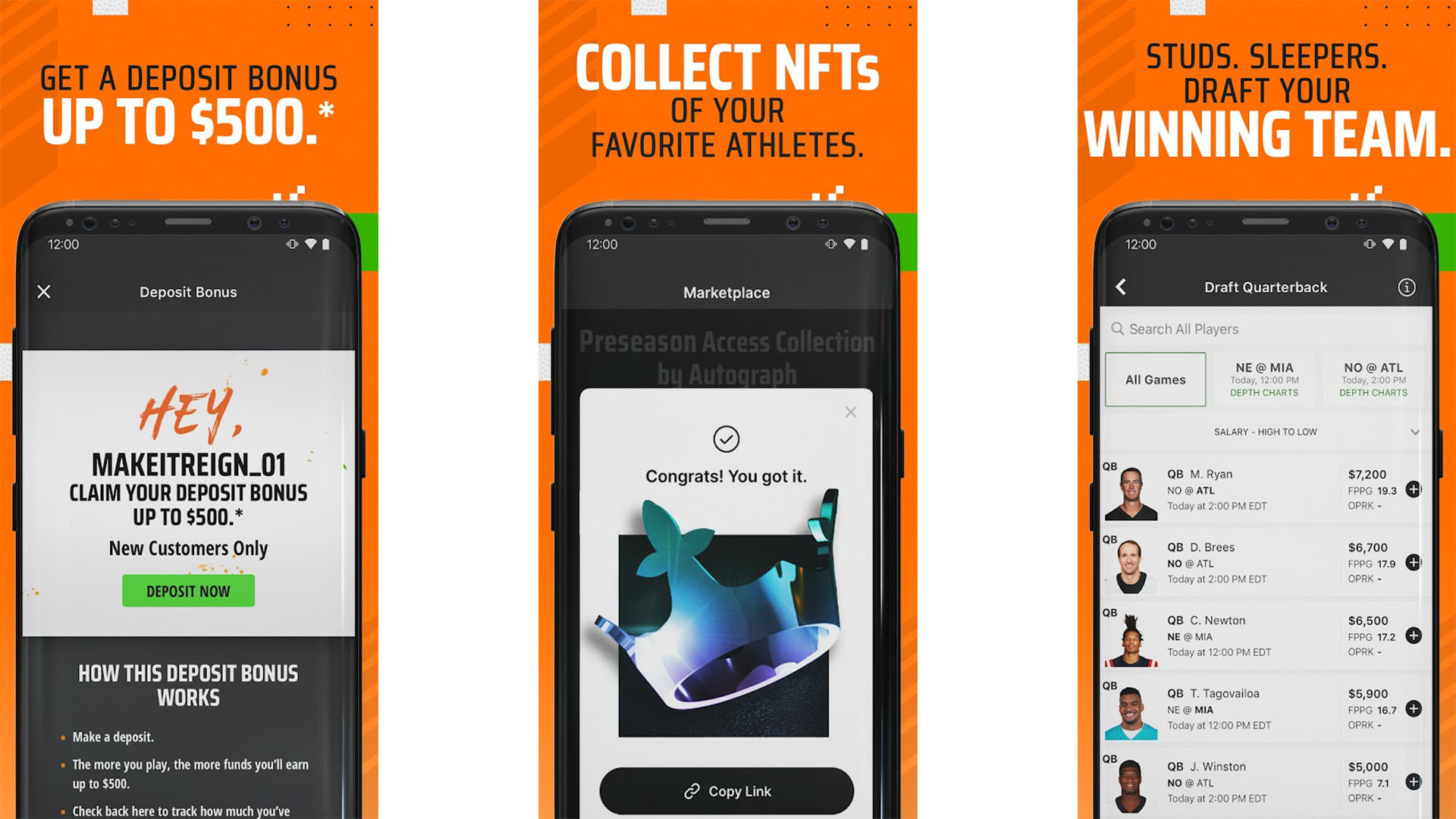Click the close X on Deposit Bonus screen

coord(44,292)
